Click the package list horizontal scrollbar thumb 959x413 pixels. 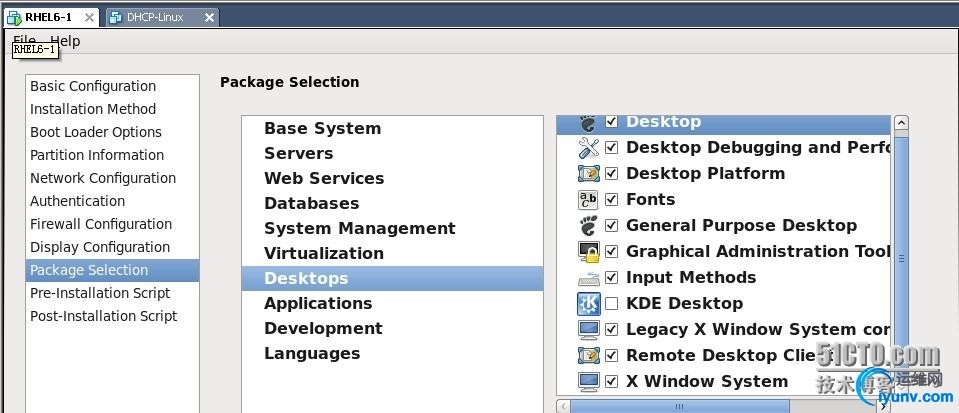click(679, 406)
